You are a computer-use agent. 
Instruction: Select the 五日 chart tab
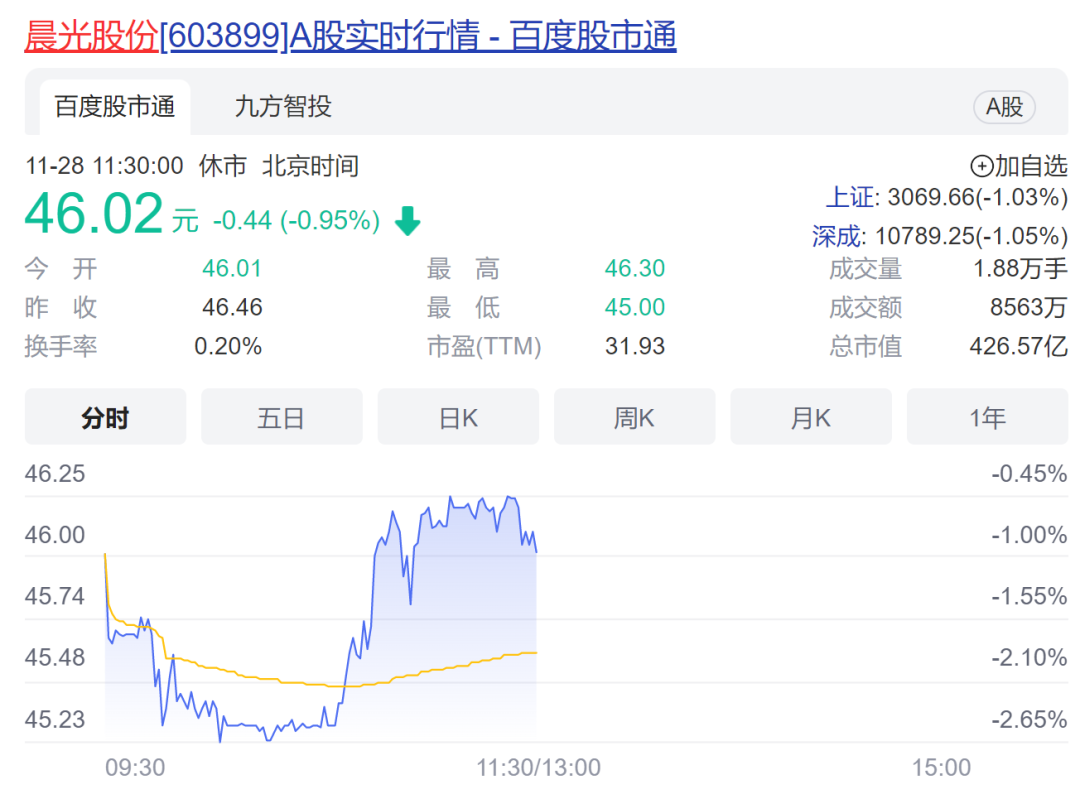[x=282, y=417]
